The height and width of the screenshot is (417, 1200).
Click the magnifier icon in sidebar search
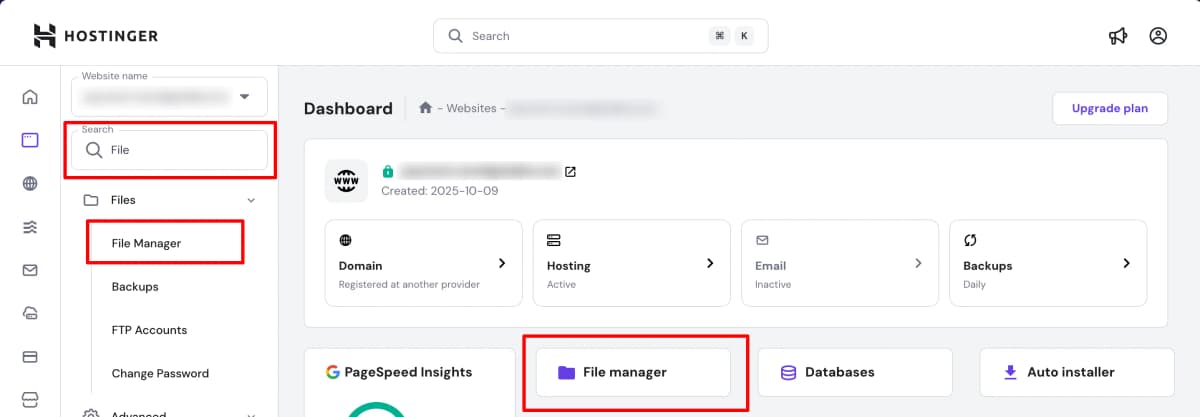94,150
